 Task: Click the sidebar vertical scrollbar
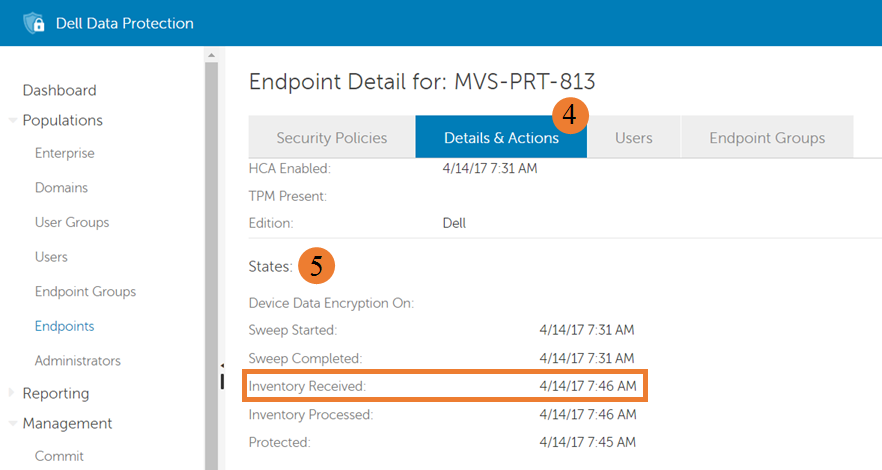point(211,250)
